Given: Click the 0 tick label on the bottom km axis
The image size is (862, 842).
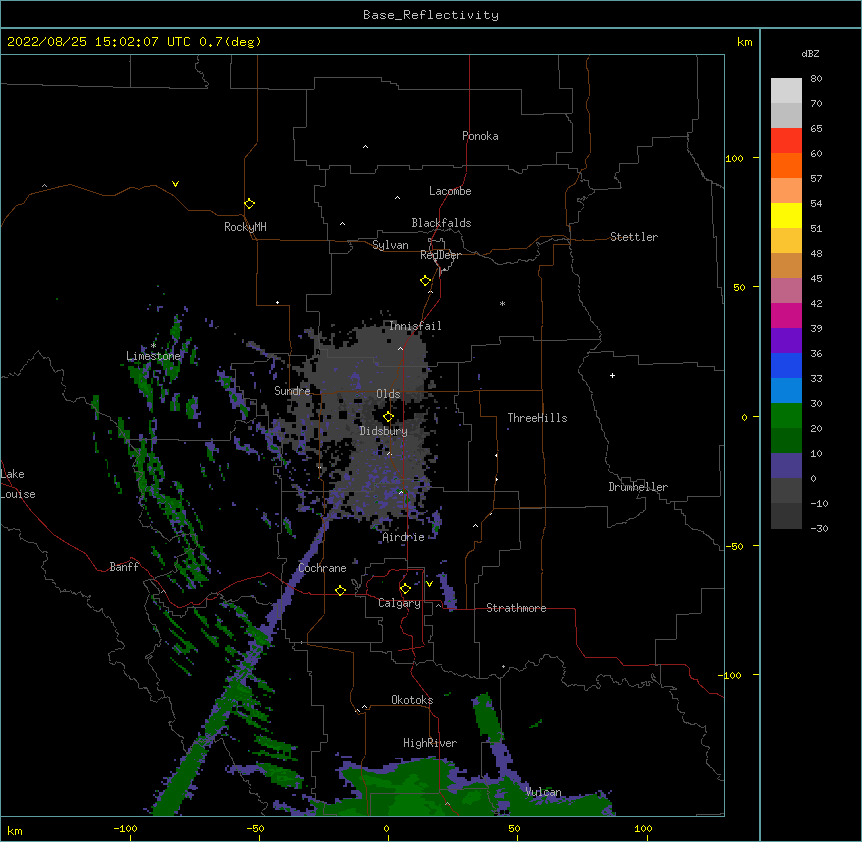Looking at the screenshot, I should (386, 828).
